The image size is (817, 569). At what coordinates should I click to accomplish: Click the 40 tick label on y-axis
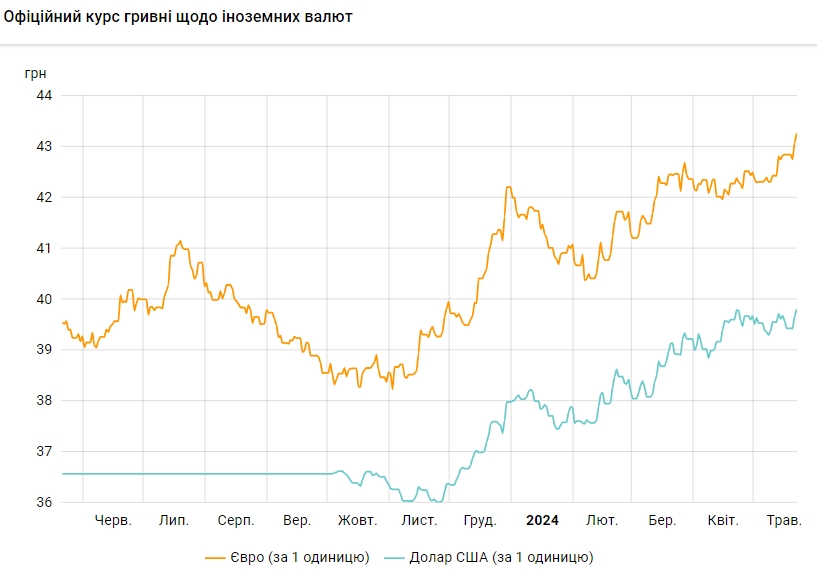pyautogui.click(x=43, y=299)
